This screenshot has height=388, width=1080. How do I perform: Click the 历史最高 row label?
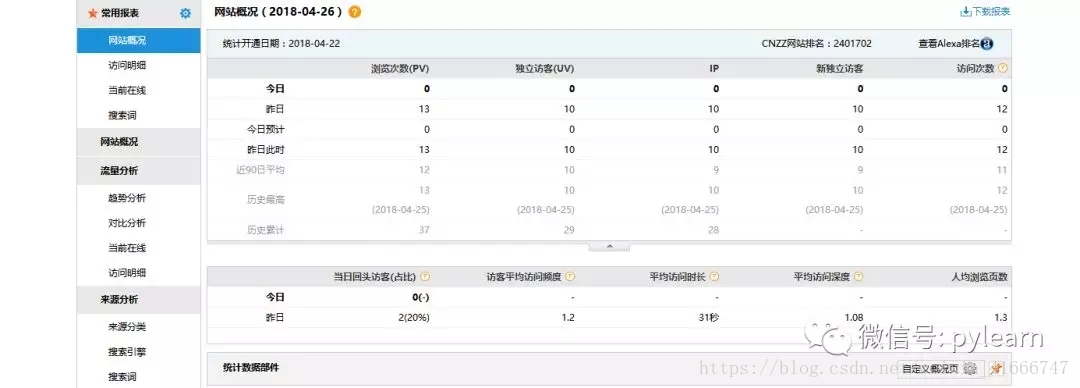(x=265, y=200)
